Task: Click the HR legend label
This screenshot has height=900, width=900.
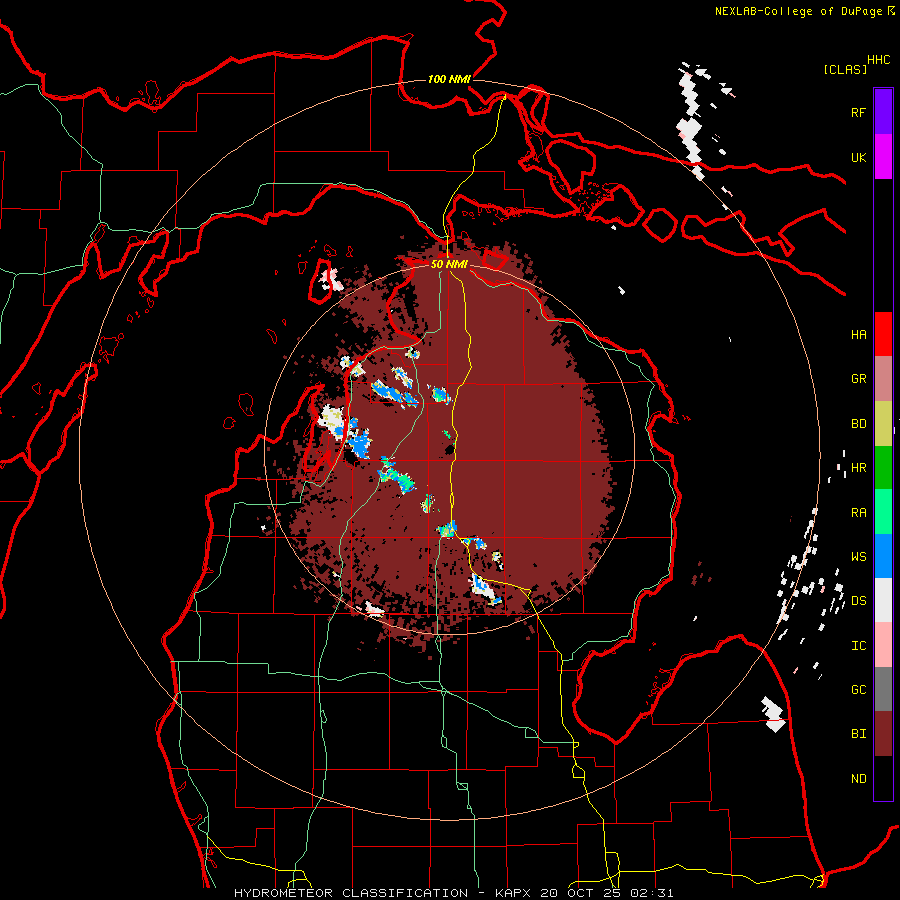Action: 858,468
